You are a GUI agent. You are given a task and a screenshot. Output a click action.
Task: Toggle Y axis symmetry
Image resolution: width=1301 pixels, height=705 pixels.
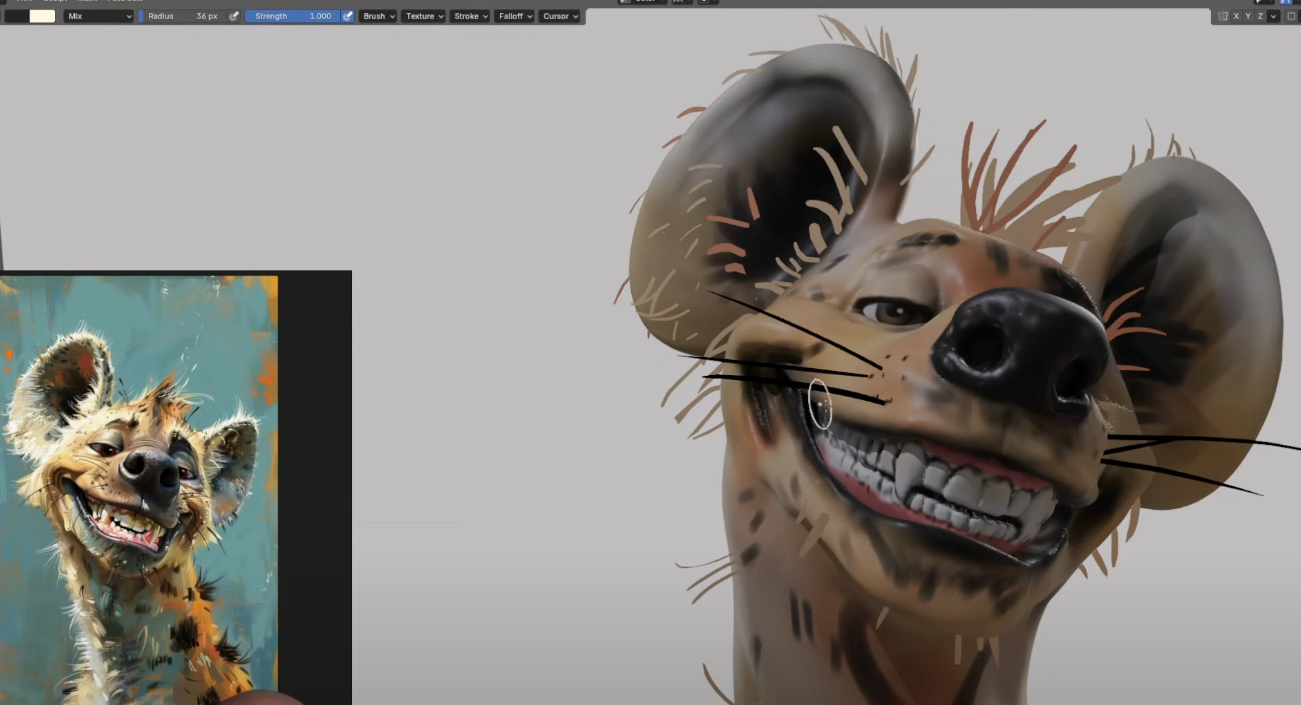click(1249, 16)
